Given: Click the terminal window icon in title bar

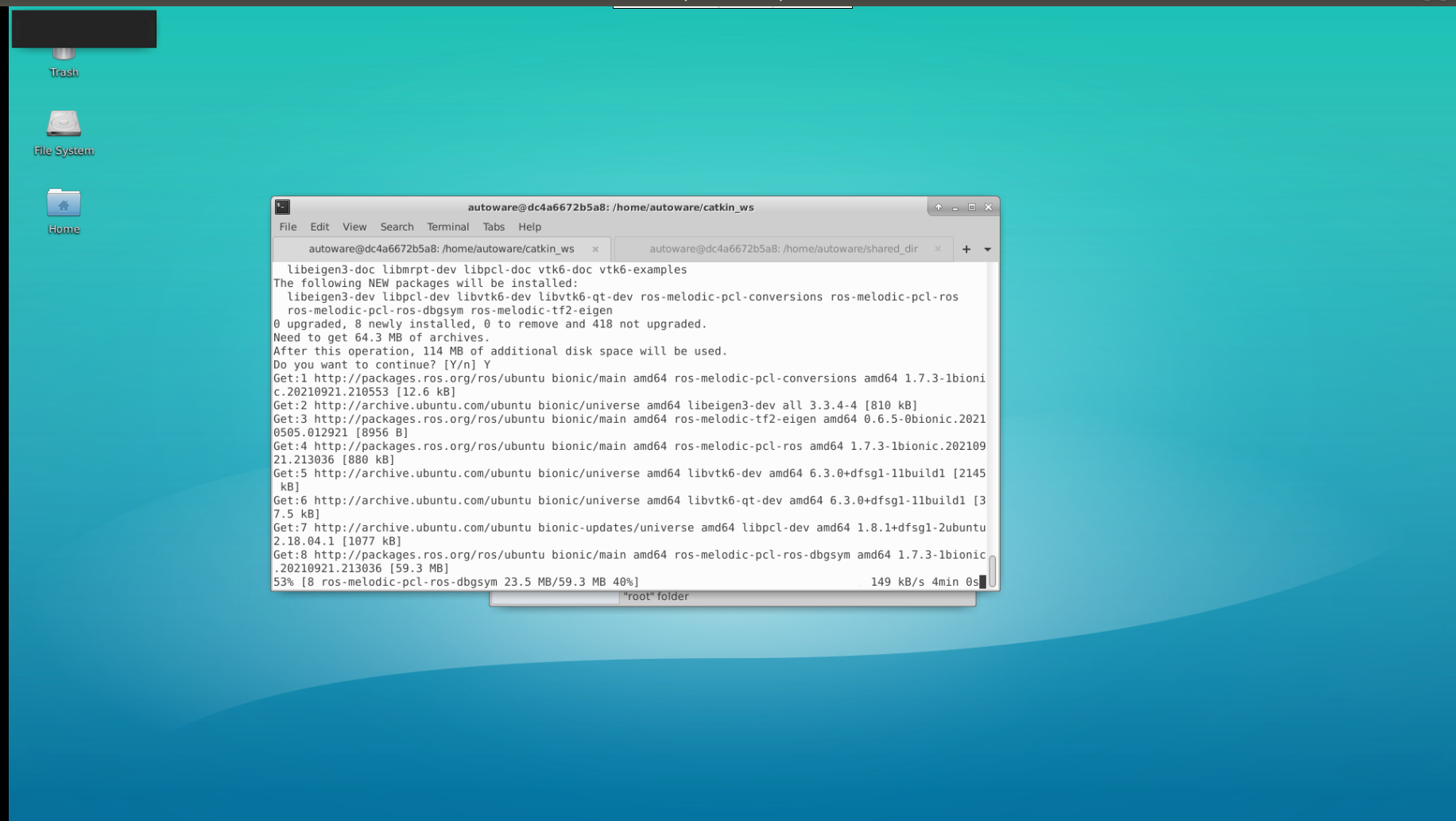Looking at the screenshot, I should click(282, 207).
